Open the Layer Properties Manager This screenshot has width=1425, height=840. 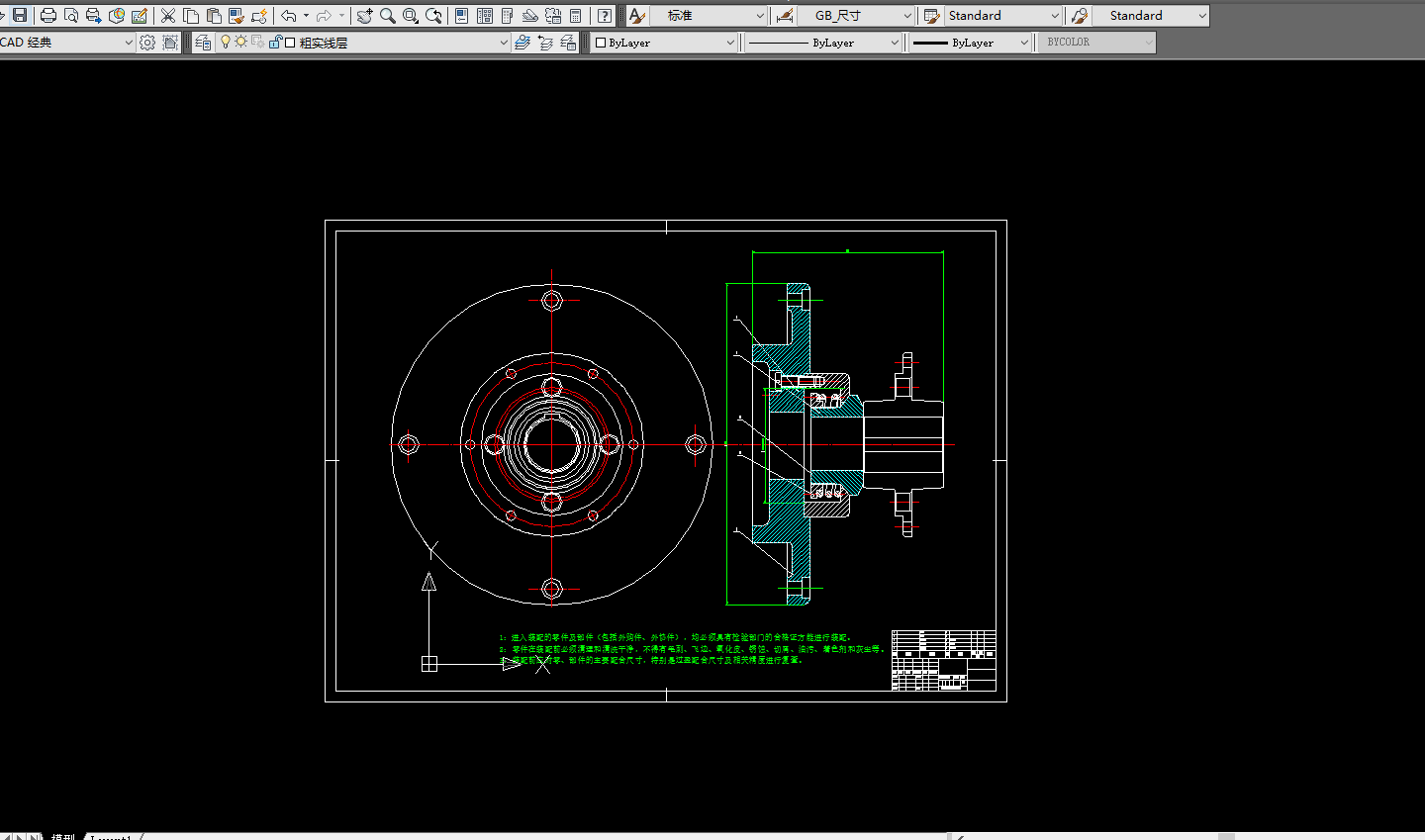203,43
